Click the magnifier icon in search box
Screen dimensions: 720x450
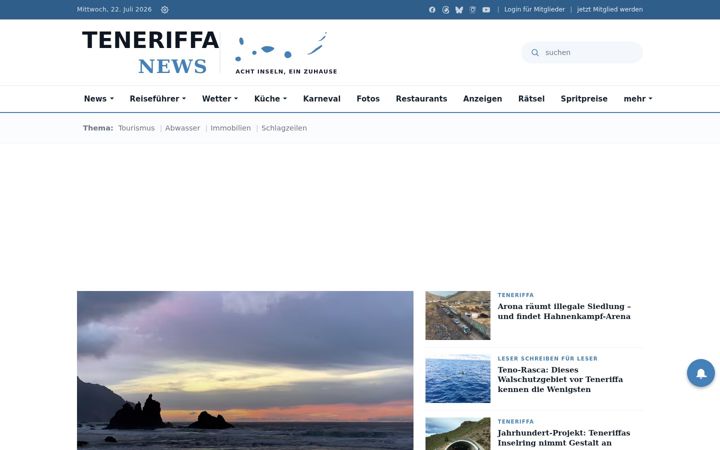535,53
